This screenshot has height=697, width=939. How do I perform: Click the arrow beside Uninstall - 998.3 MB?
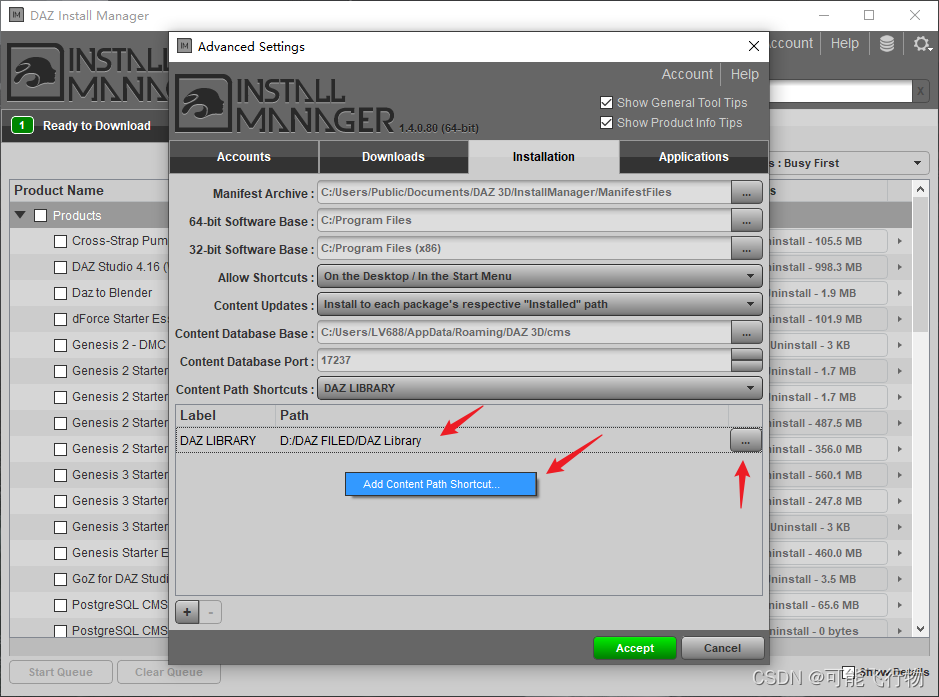pyautogui.click(x=899, y=267)
